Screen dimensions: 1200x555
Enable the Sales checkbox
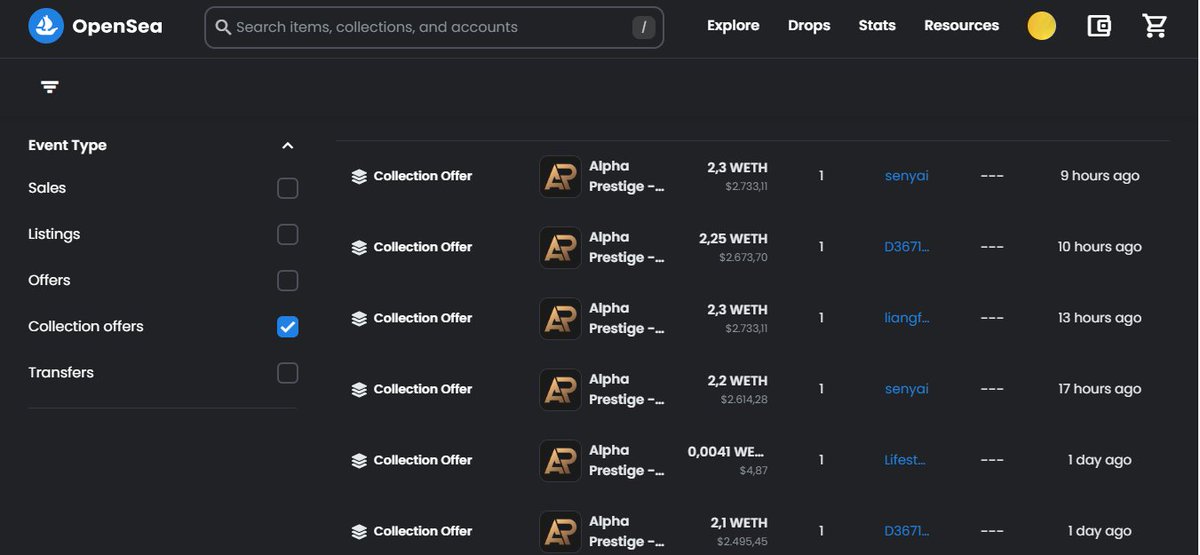[287, 188]
